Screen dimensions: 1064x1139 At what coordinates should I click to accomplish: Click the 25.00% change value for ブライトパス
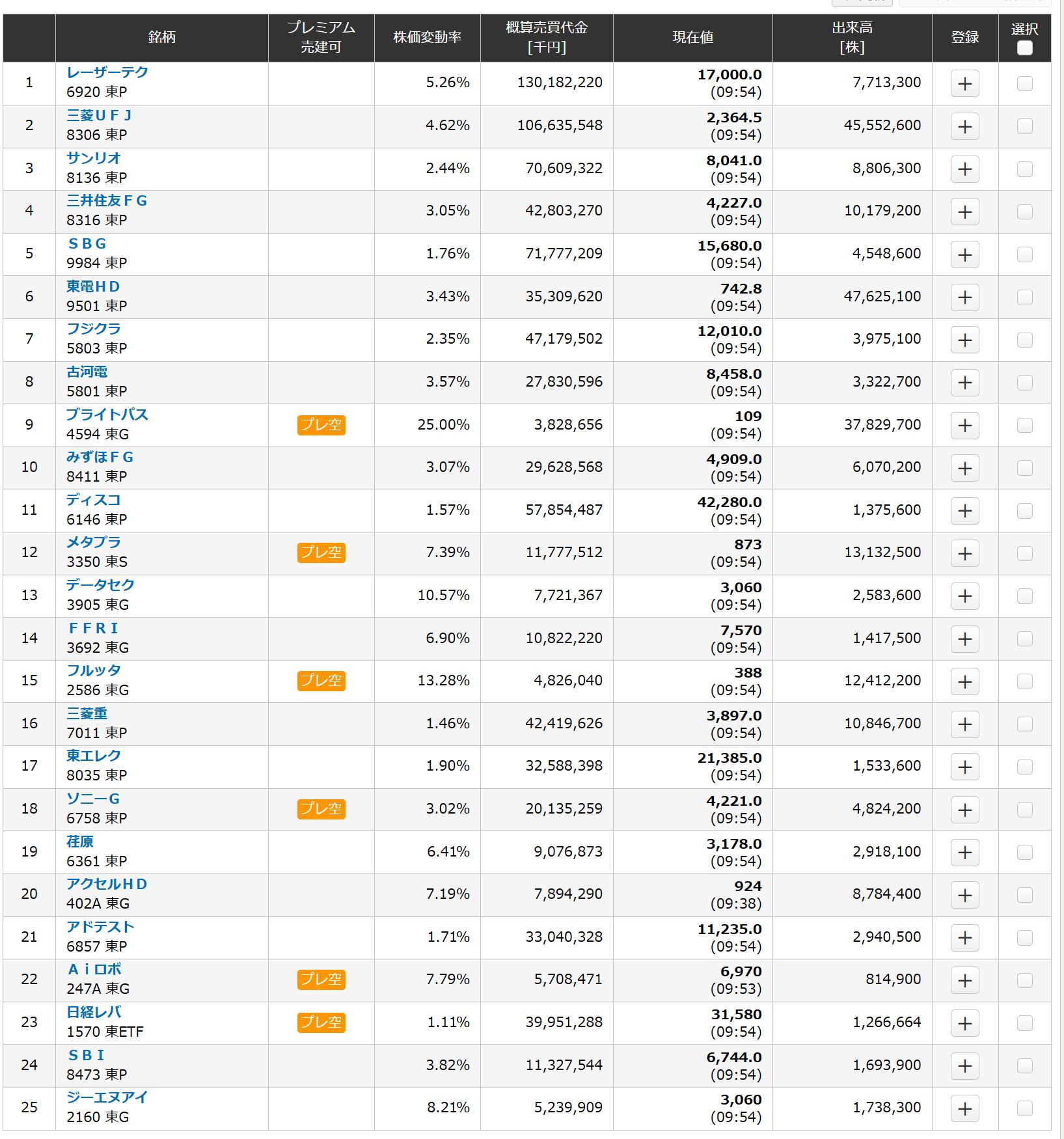(x=443, y=425)
